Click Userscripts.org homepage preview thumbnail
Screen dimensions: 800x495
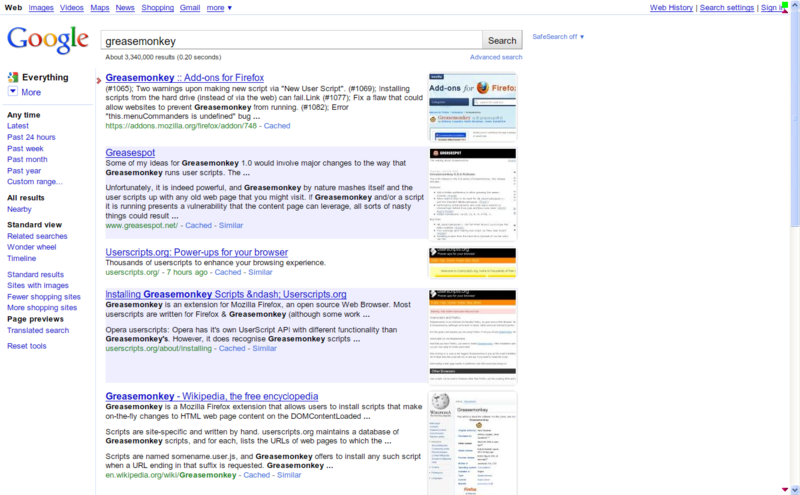[x=472, y=263]
